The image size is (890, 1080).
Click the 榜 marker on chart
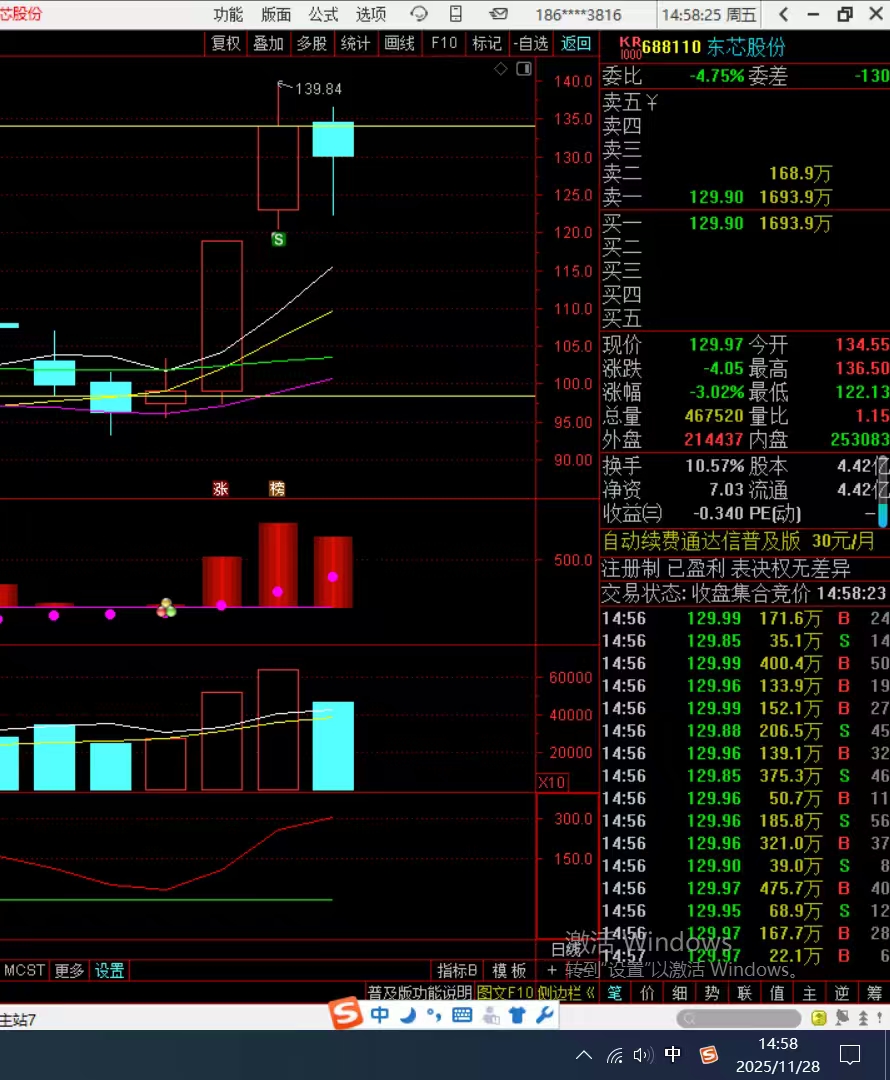[x=277, y=489]
